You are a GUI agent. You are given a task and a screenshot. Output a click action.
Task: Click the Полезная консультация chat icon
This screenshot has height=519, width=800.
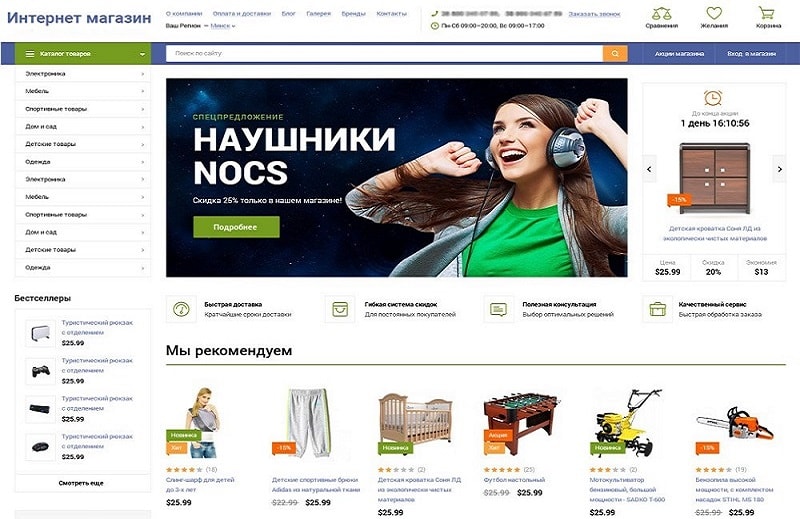(x=498, y=309)
